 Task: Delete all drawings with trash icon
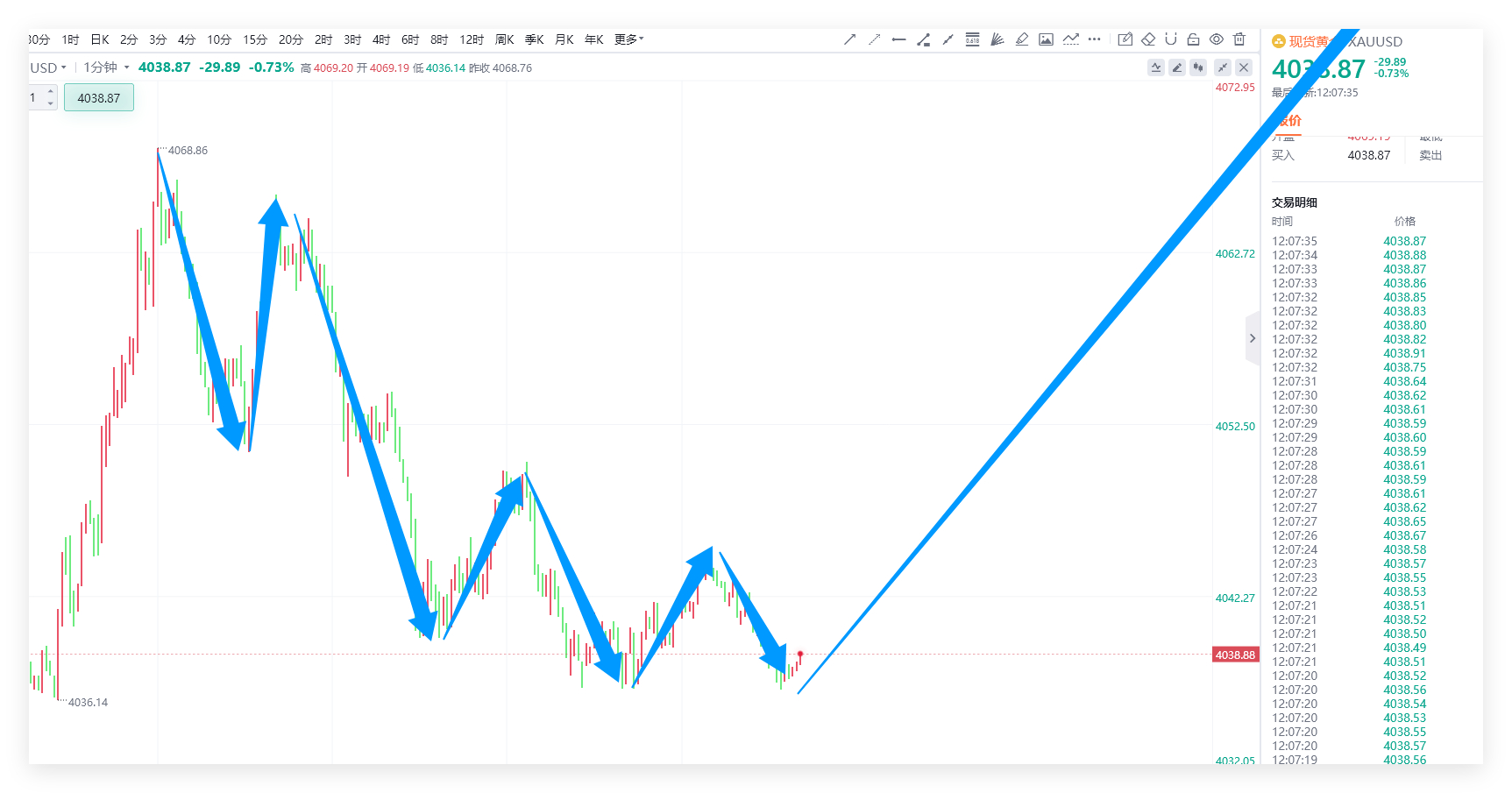[1239, 39]
